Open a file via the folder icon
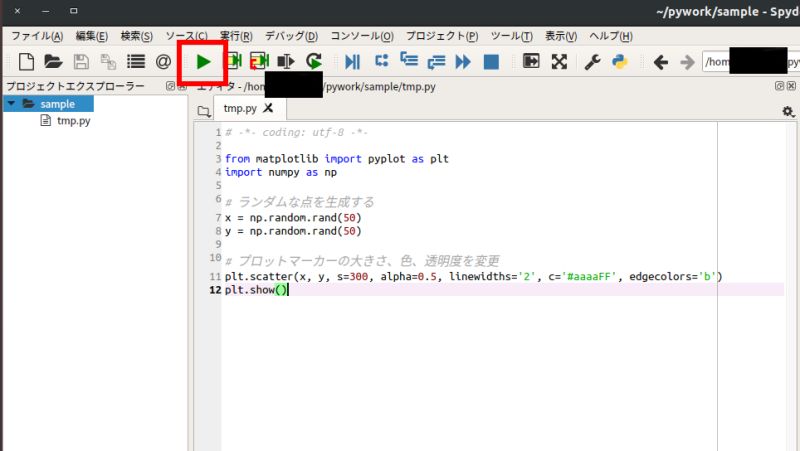 pyautogui.click(x=53, y=62)
